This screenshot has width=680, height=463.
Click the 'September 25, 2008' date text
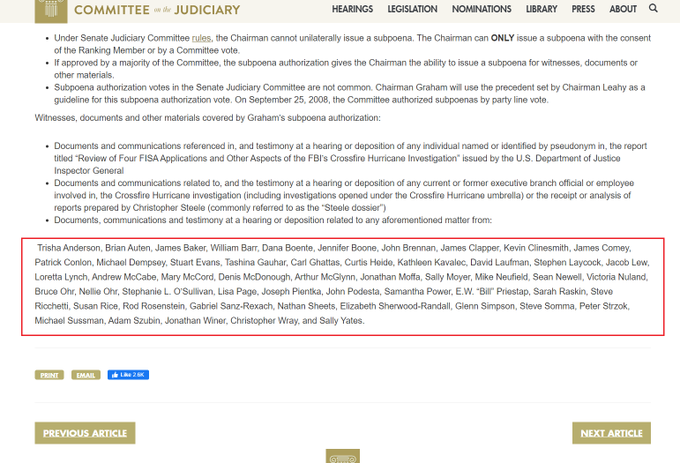pyautogui.click(x=288, y=100)
